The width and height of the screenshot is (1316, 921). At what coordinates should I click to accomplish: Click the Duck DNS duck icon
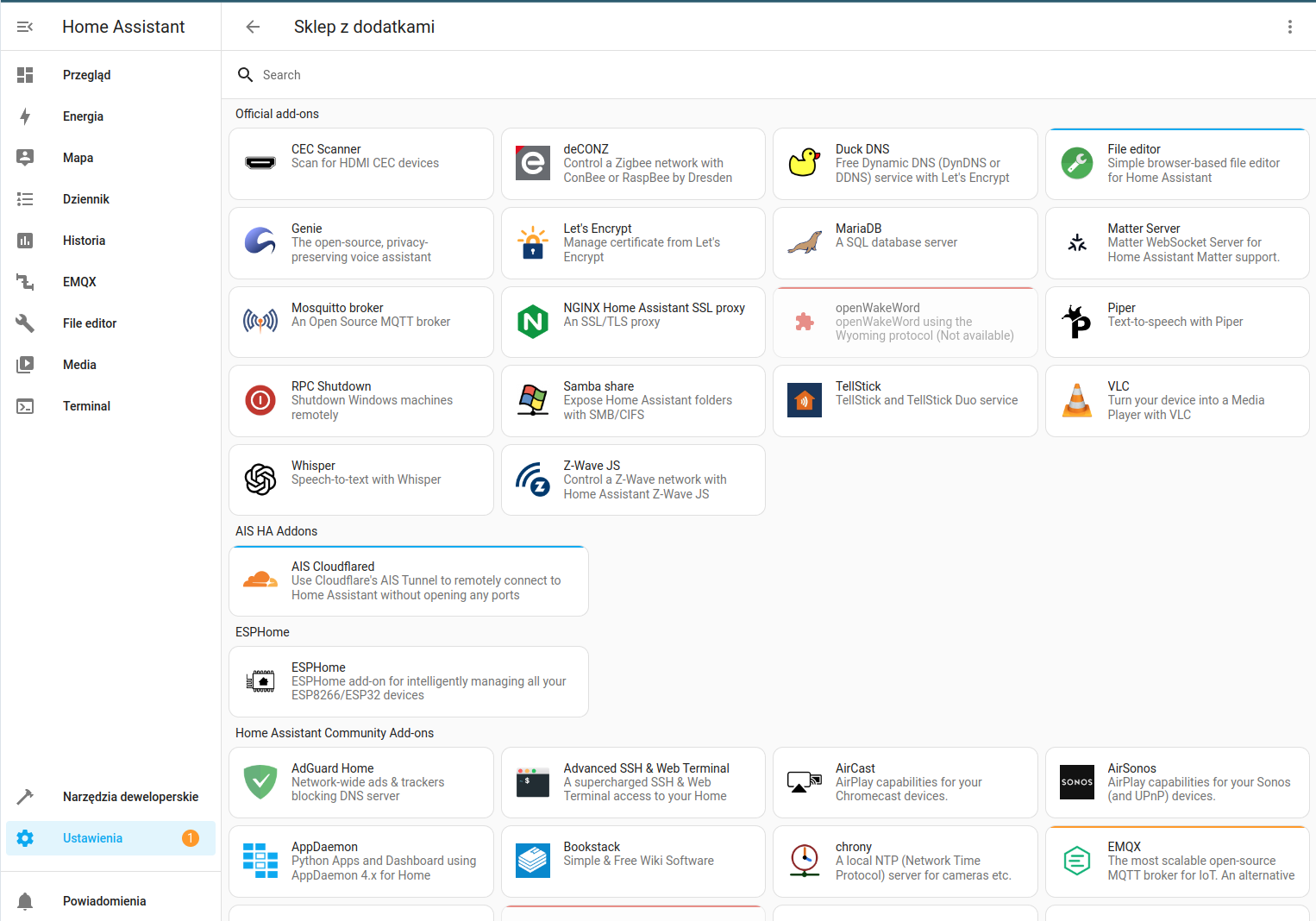pyautogui.click(x=805, y=163)
